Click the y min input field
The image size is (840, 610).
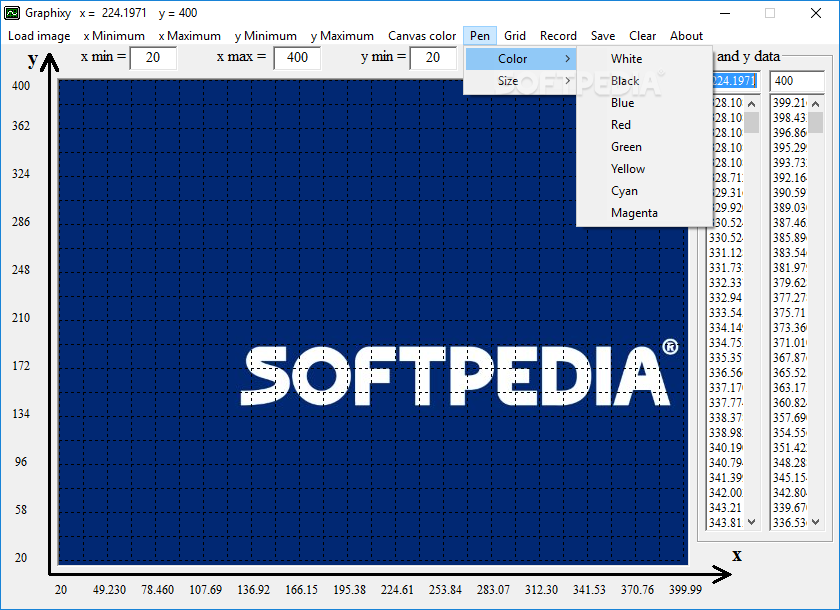coord(433,58)
